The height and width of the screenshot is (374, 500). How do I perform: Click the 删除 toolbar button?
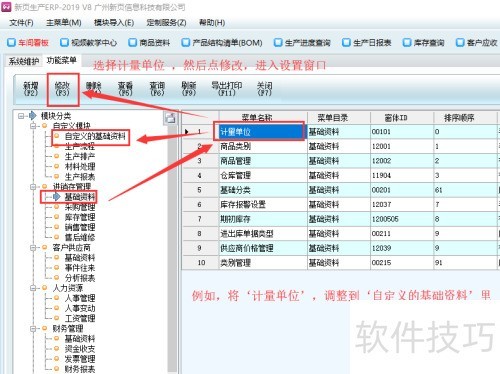(x=93, y=89)
